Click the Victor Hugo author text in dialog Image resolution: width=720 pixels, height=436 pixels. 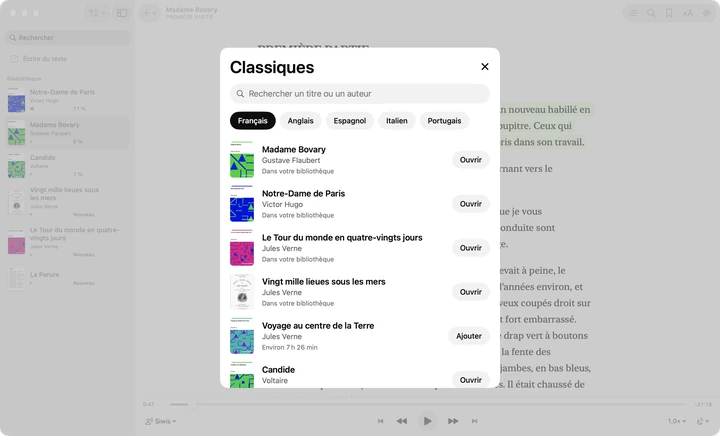click(x=282, y=204)
